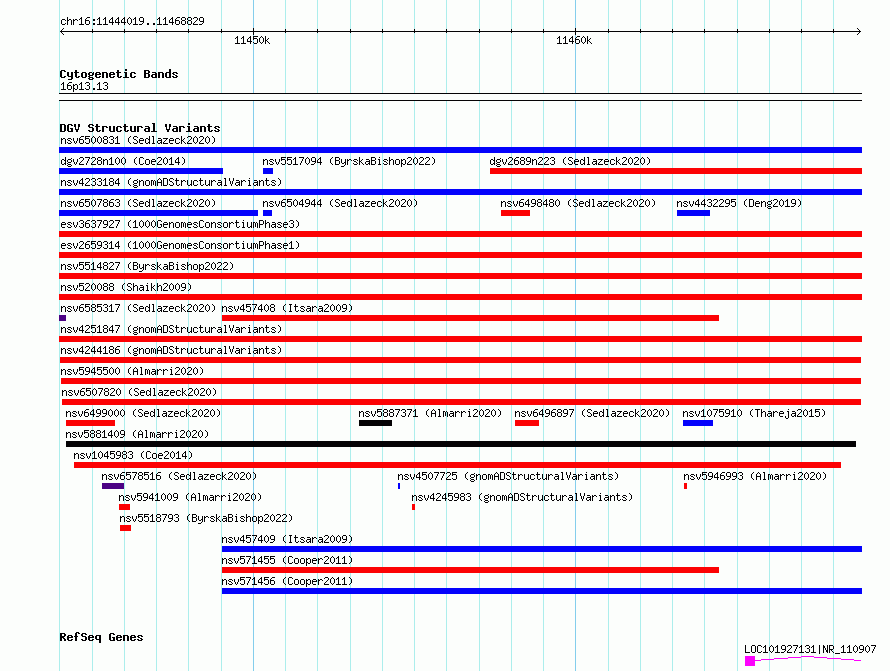The image size is (890, 671).
Task: Open nsv5517094 (ByrskaBishop2022) variant label
Action: [349, 161]
